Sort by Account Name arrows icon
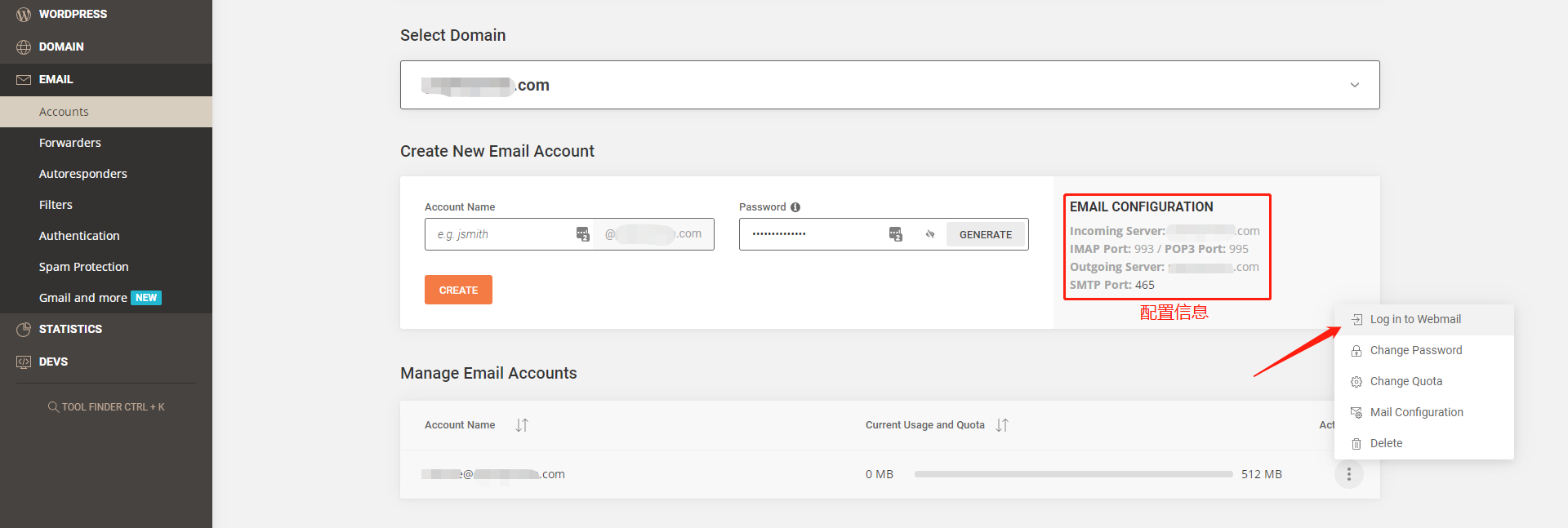This screenshot has height=528, width=1568. 522,425
